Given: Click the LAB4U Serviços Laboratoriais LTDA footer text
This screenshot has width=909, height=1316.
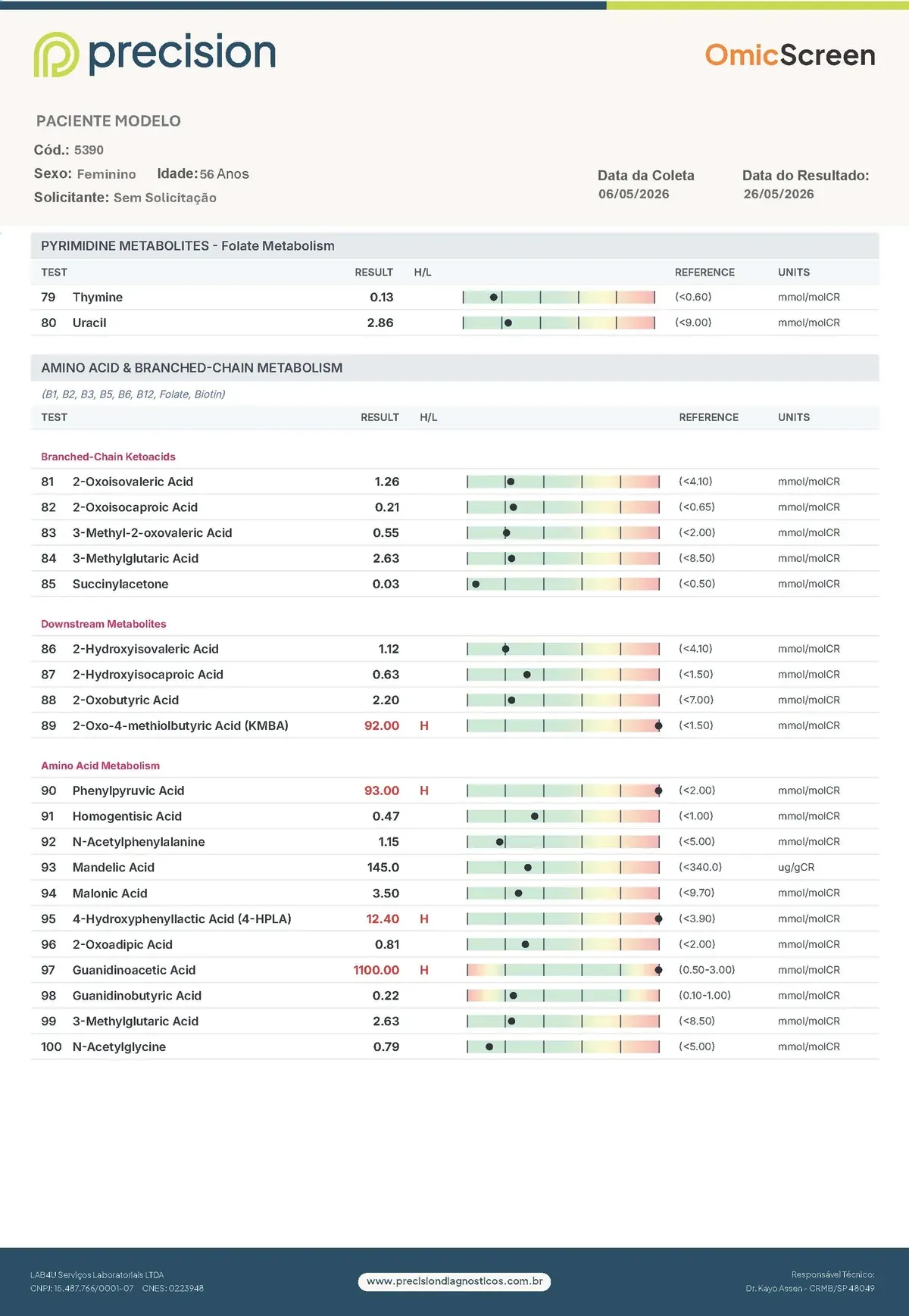Looking at the screenshot, I should coord(97,1275).
